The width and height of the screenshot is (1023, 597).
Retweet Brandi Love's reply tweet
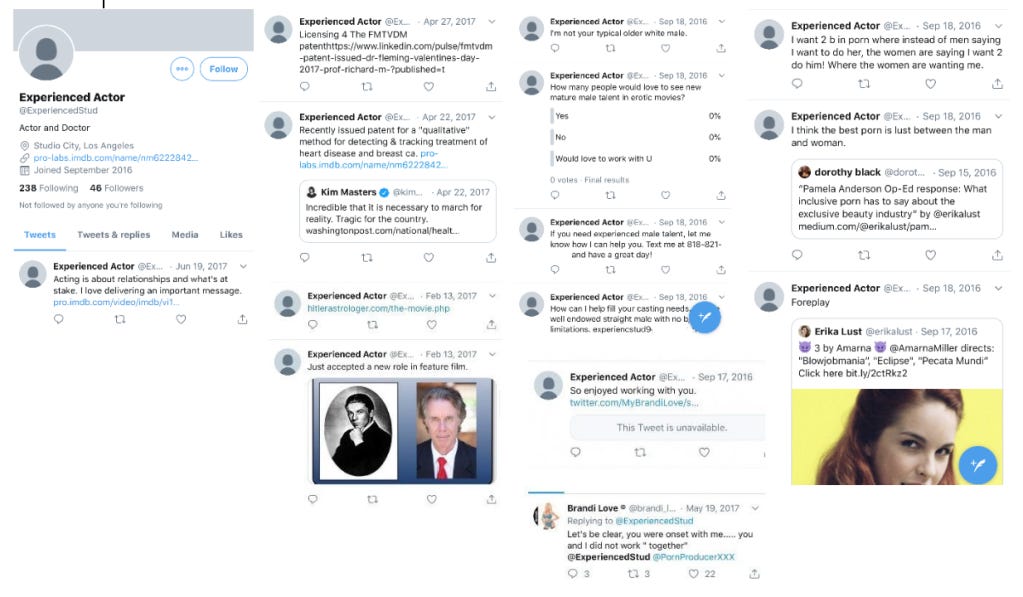pyautogui.click(x=633, y=574)
